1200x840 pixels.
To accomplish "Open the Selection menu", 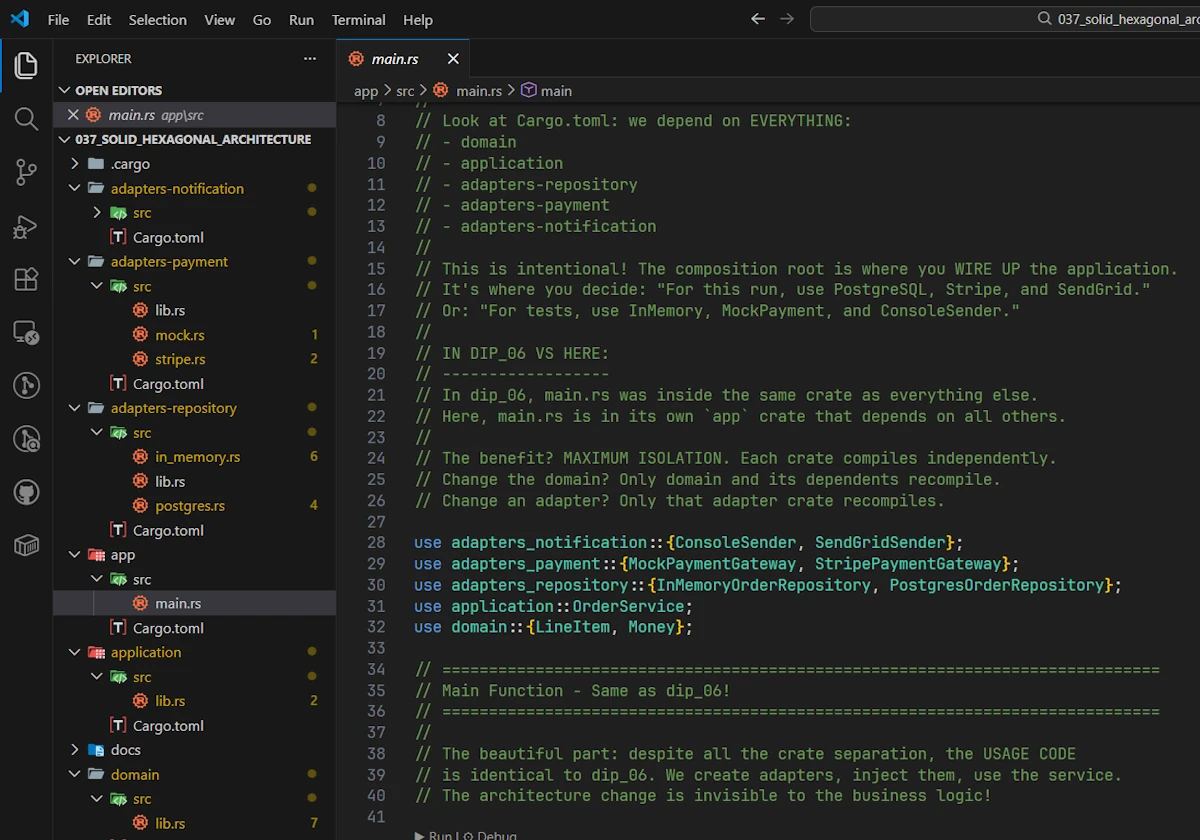I will point(157,20).
